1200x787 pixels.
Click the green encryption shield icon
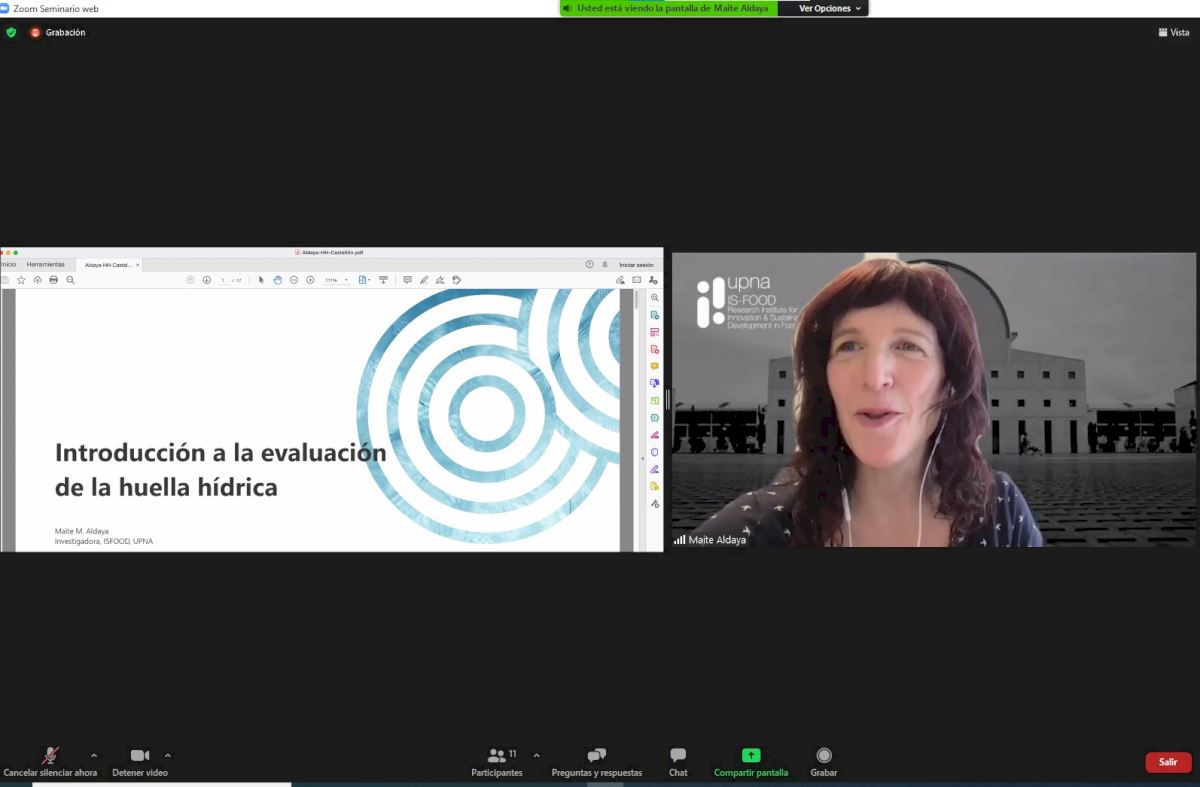(11, 32)
